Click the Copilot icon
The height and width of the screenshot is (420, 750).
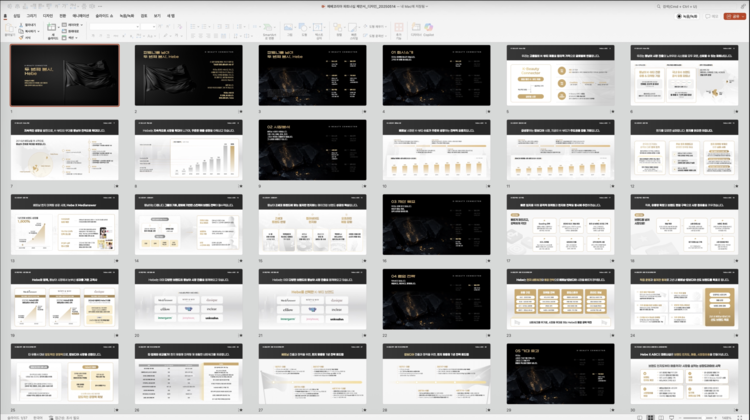(429, 27)
